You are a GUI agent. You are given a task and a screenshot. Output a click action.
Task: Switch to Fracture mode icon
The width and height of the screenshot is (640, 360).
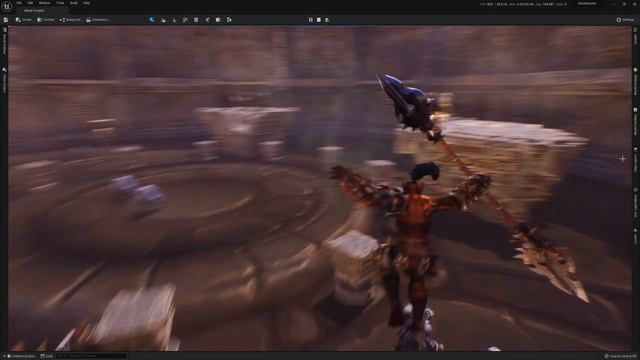coord(207,20)
